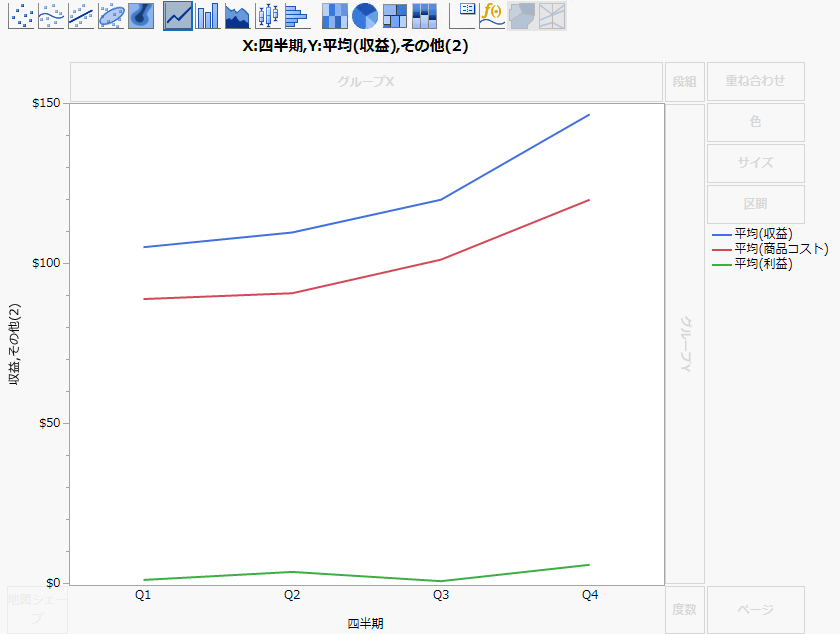Viewport: 840px width, 634px height.
Task: Click the Q1 X-axis label
Action: point(143,595)
